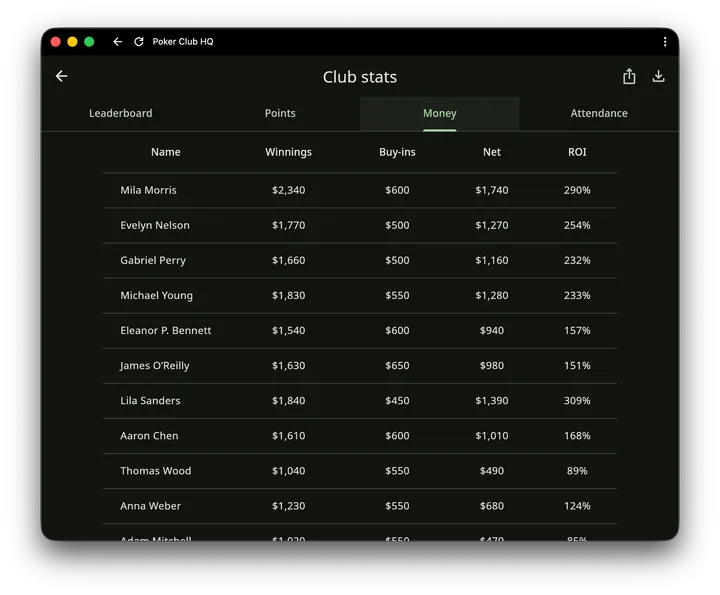The height and width of the screenshot is (595, 720).
Task: Click Aaron Chen's $1,010 net value
Action: click(x=492, y=436)
